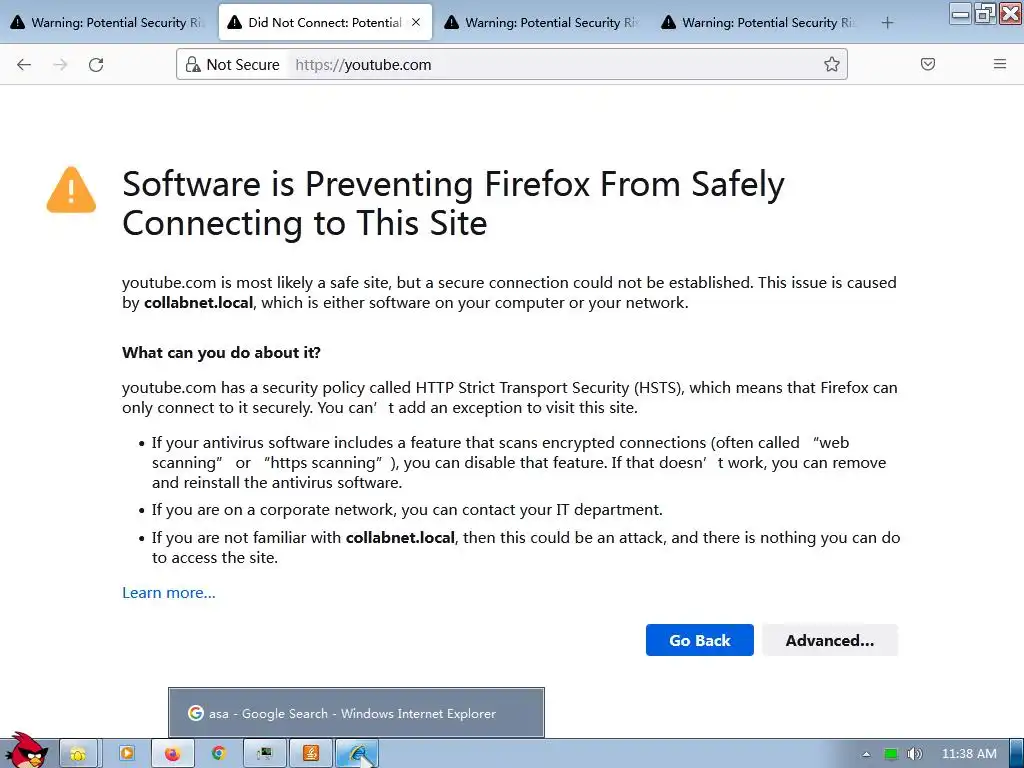Open the file explorer taskbar icon

coord(78,754)
